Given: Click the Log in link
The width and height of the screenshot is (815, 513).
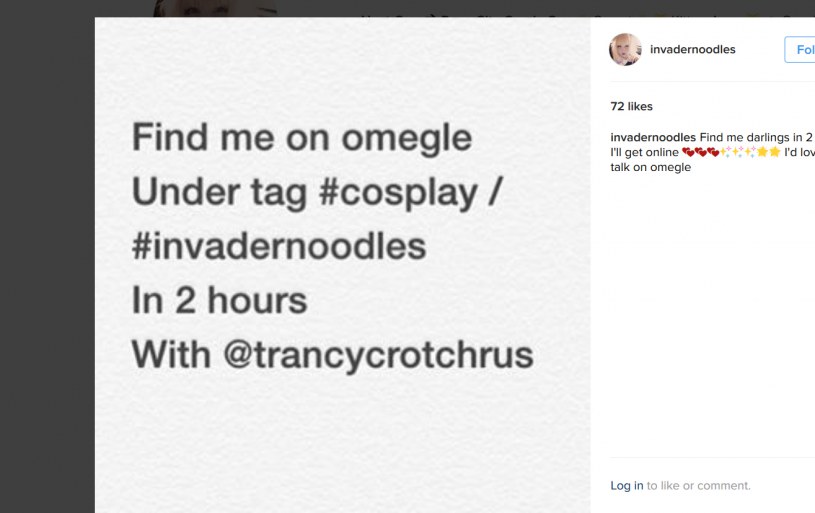Looking at the screenshot, I should point(627,486).
